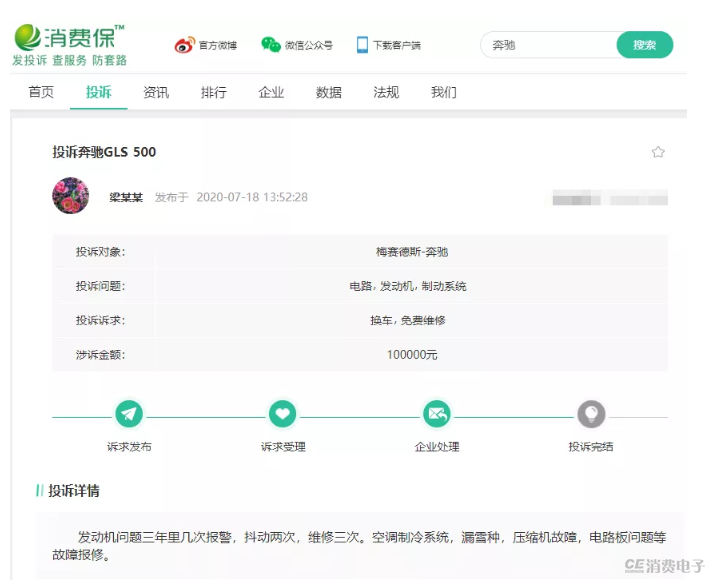
Task: Click the value 梅赛德斯-奔驰
Action: click(x=411, y=252)
